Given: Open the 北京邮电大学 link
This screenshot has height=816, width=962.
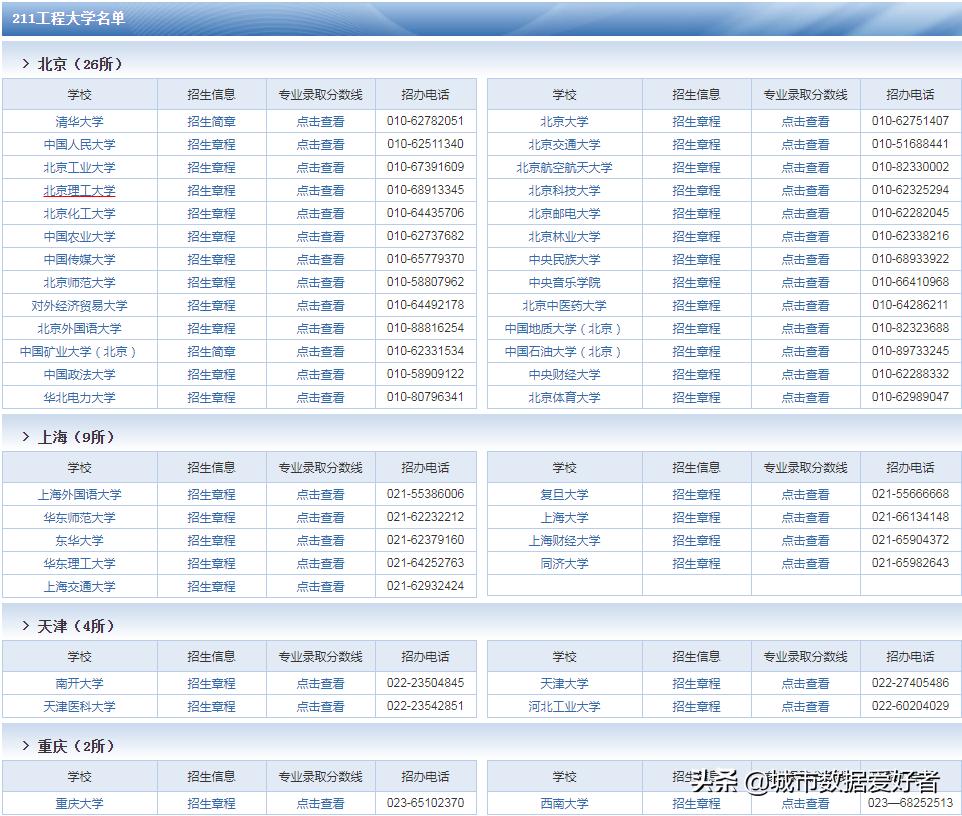Looking at the screenshot, I should tap(564, 214).
